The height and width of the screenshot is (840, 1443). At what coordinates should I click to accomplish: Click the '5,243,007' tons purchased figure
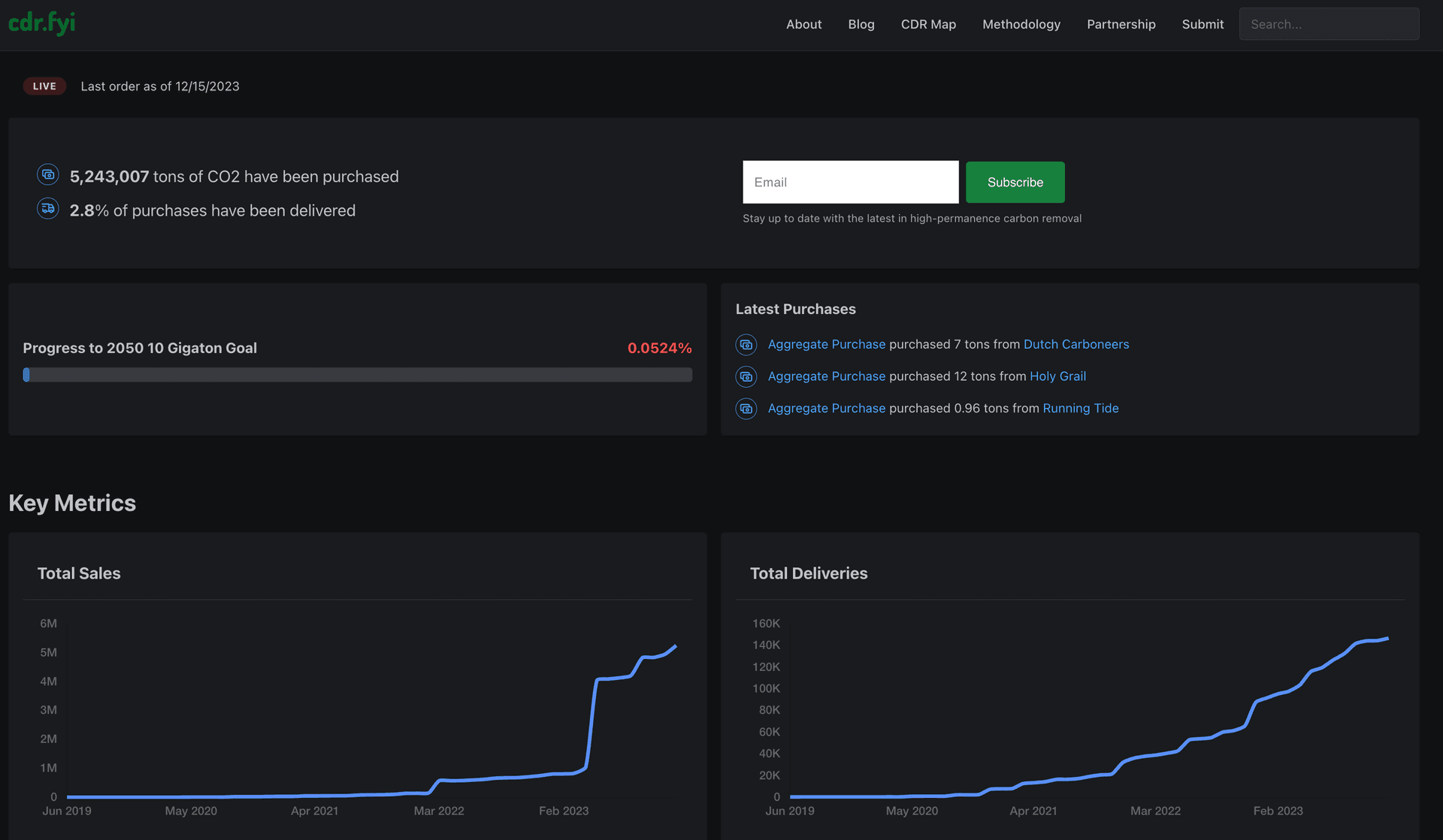point(109,177)
